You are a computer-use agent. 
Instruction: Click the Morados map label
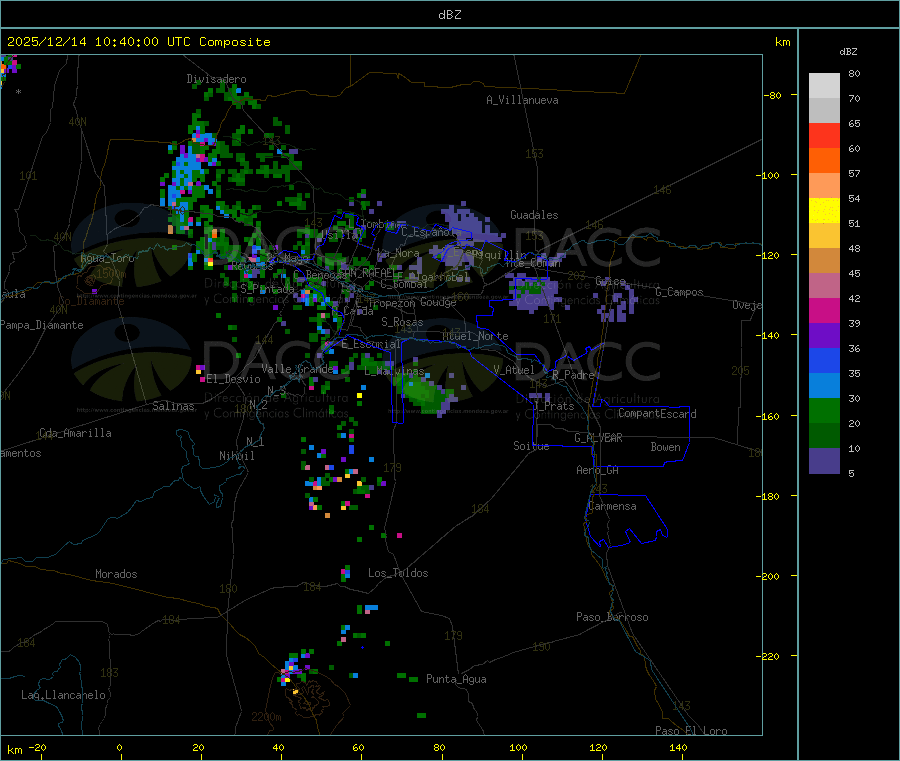coord(116,574)
